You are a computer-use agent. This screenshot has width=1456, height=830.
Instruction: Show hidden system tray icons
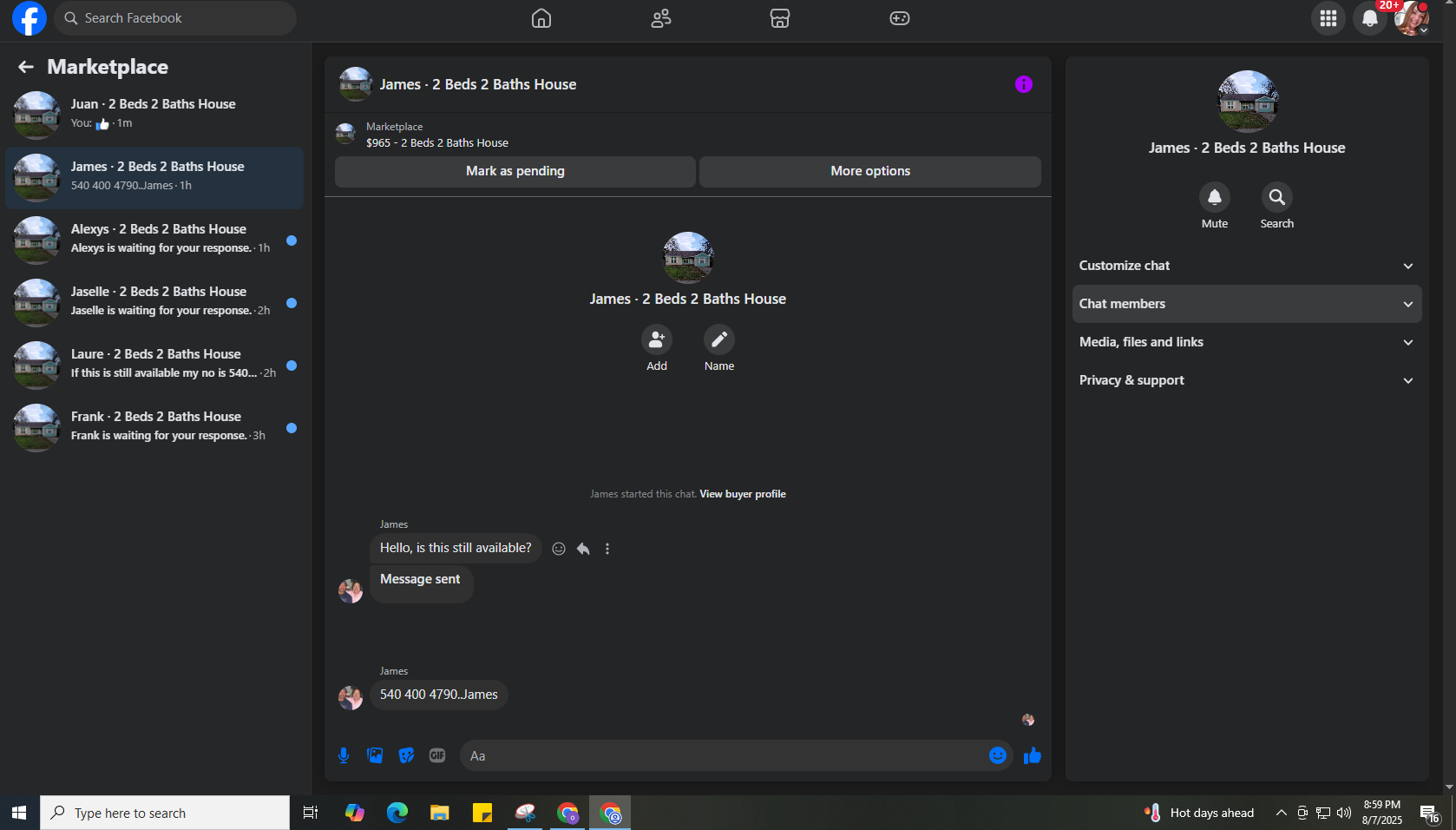pyautogui.click(x=1281, y=813)
